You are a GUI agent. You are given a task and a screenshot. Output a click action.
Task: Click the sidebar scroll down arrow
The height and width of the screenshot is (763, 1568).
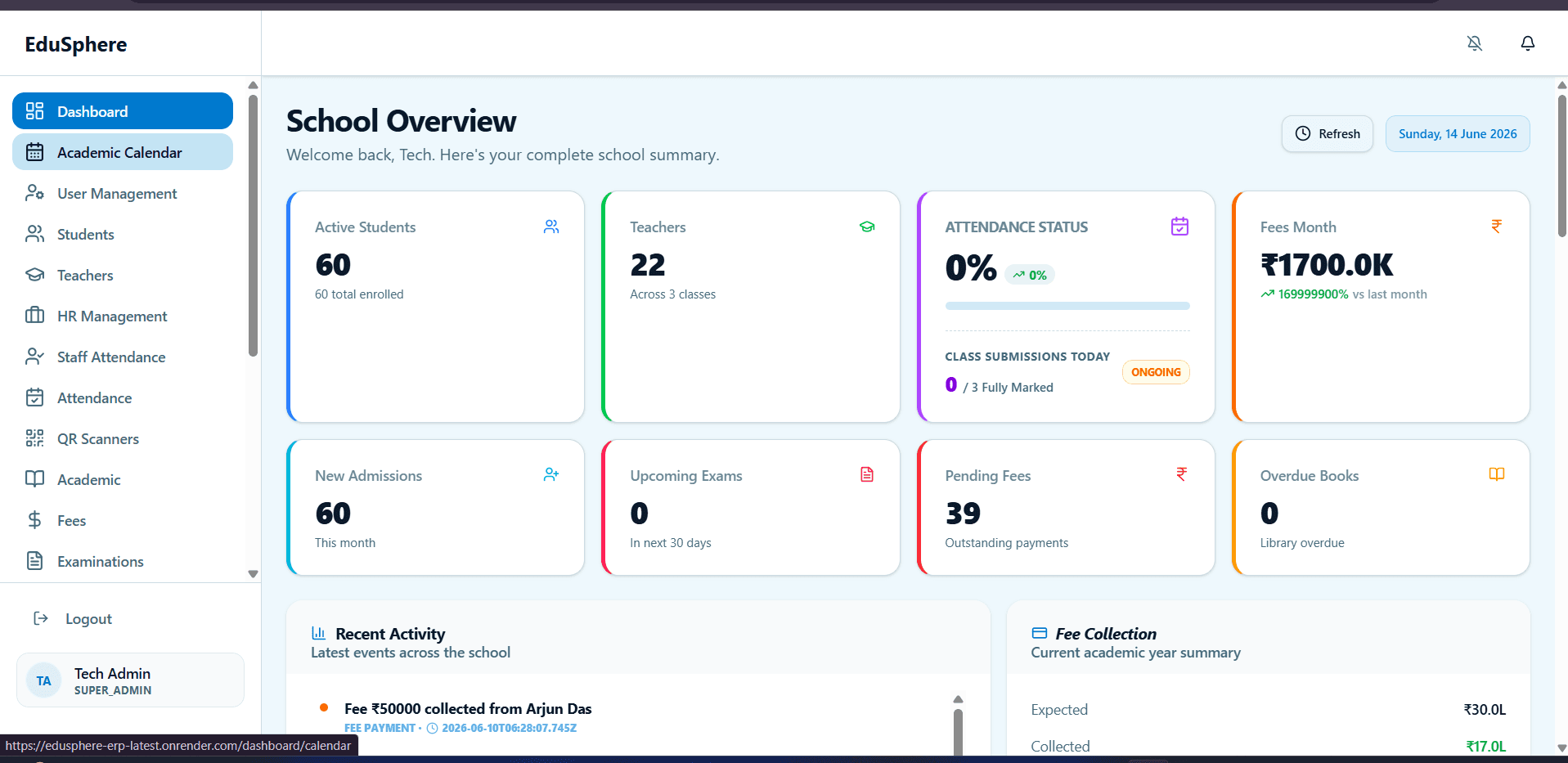pos(253,574)
